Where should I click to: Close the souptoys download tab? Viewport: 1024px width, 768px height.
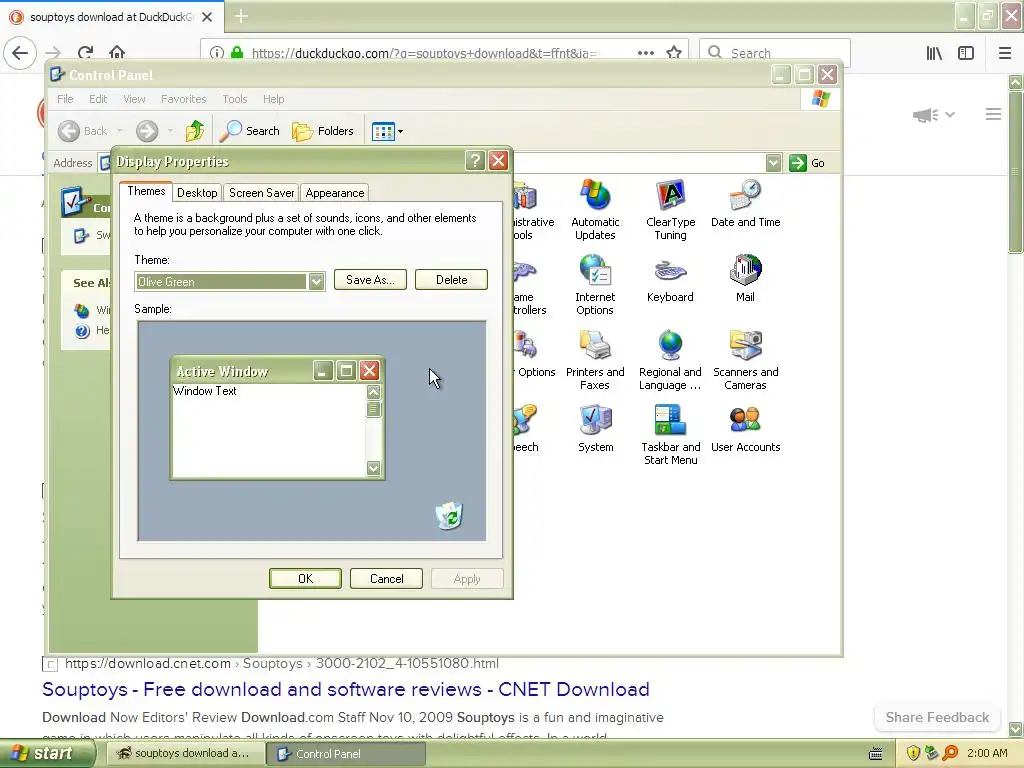tap(207, 17)
